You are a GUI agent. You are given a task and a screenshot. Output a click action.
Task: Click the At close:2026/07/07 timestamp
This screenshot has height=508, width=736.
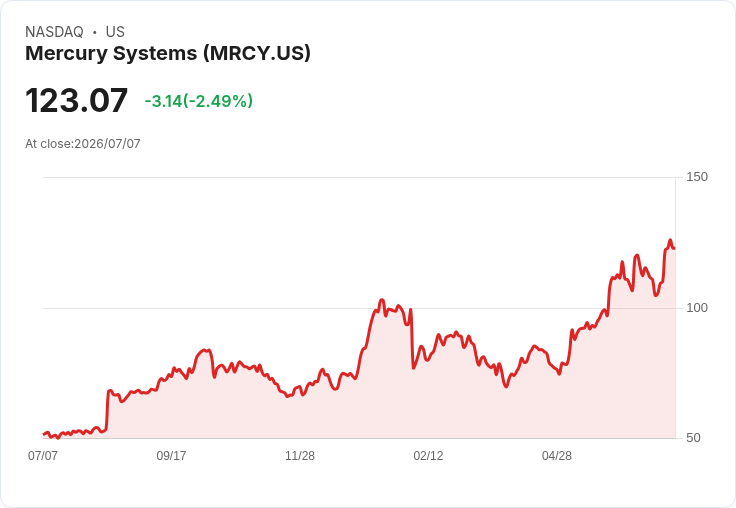[83, 144]
